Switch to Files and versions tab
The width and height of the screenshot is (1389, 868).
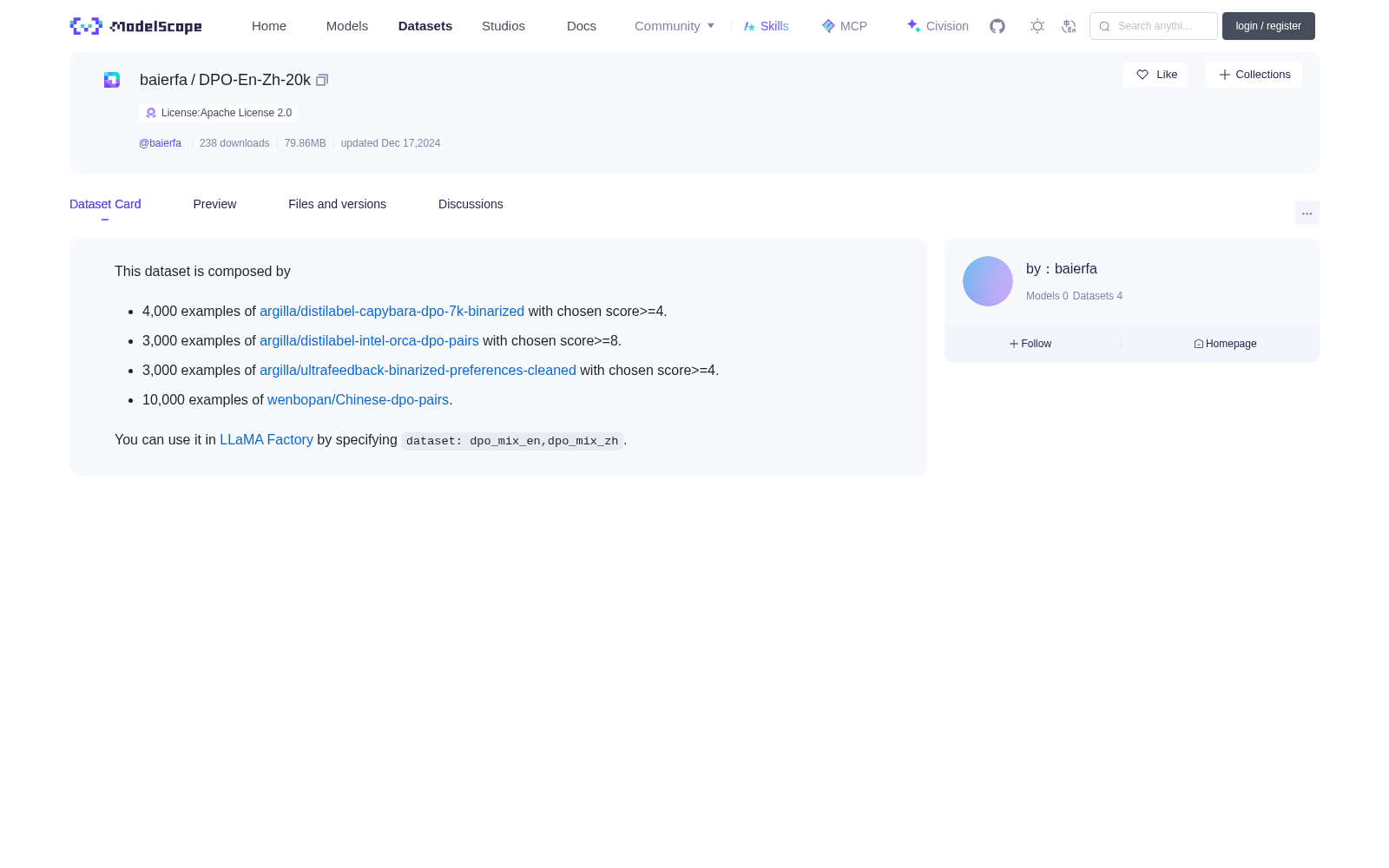point(337,204)
